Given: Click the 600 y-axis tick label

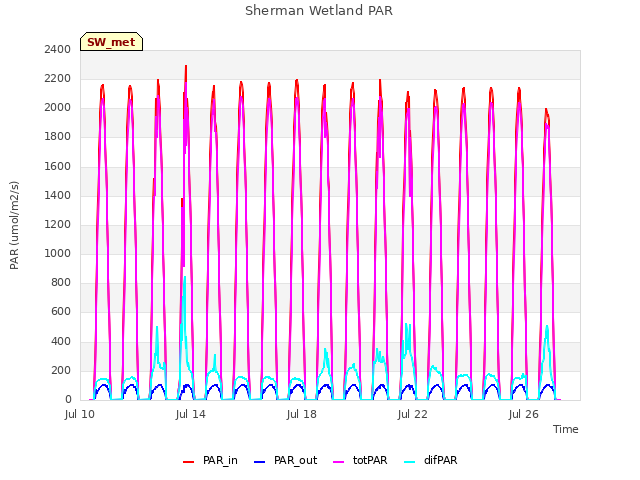Looking at the screenshot, I should pos(61,312).
